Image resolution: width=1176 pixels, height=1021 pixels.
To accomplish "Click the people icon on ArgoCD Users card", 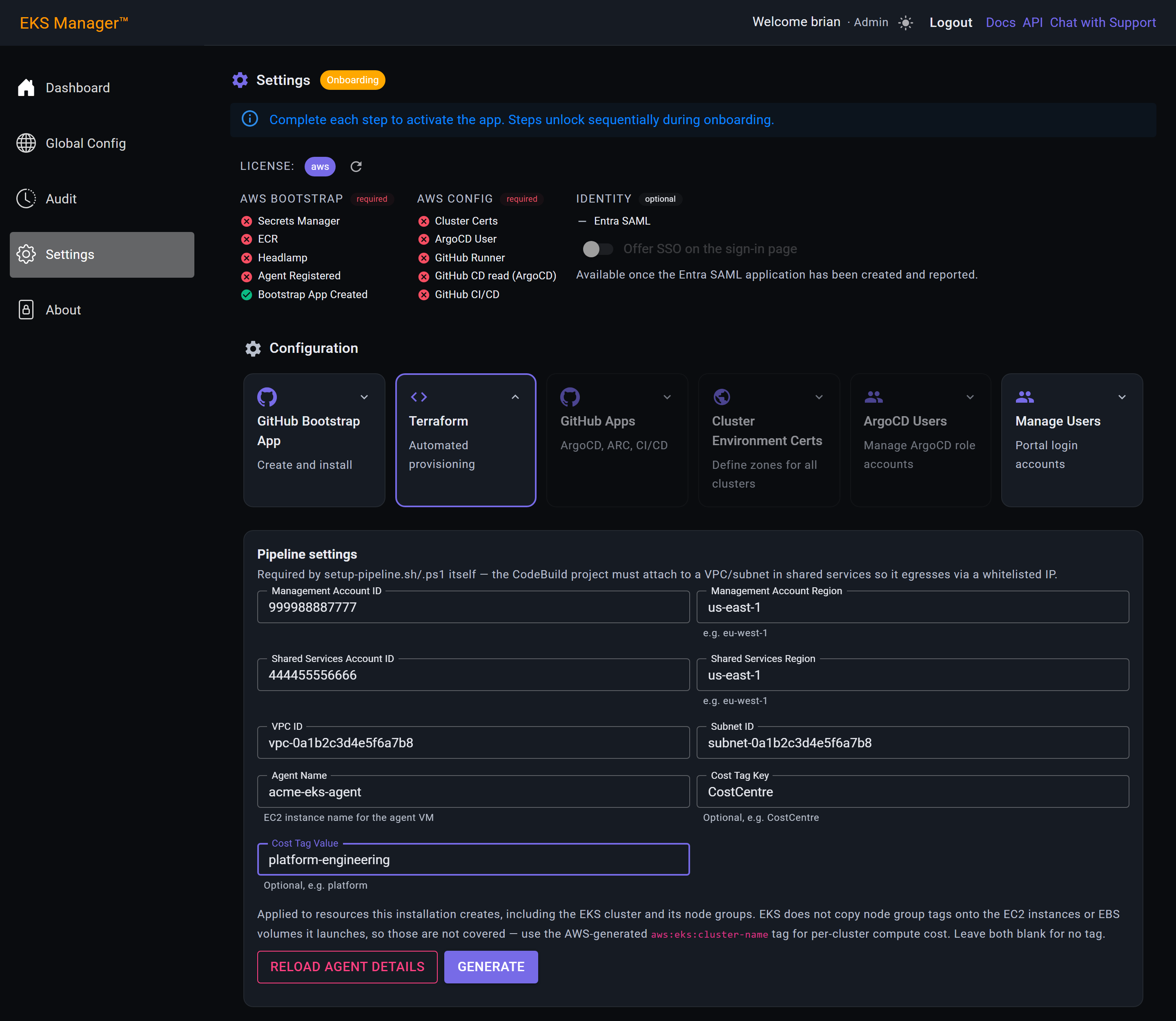I will [873, 397].
